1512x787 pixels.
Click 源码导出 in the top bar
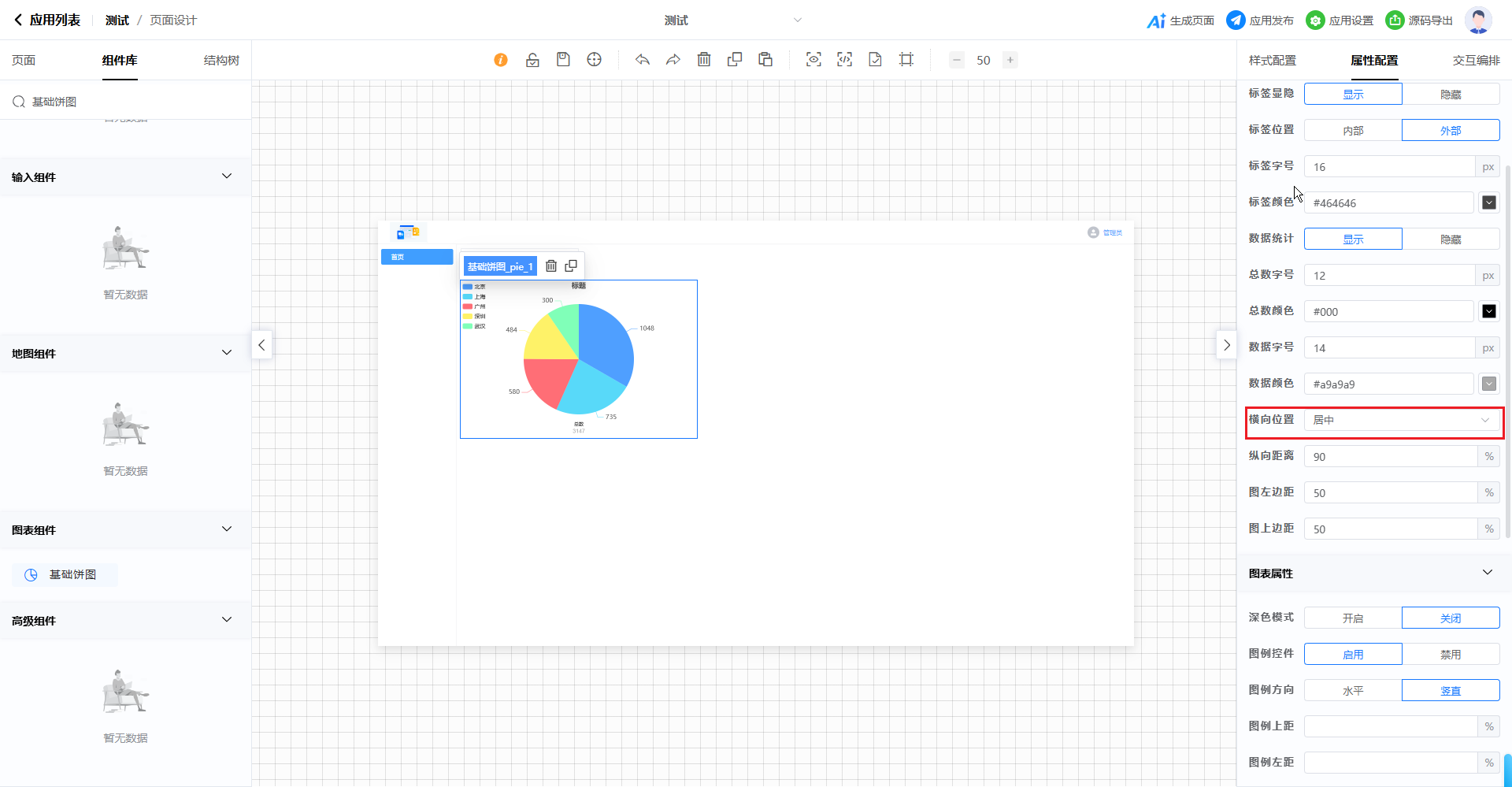1419,20
